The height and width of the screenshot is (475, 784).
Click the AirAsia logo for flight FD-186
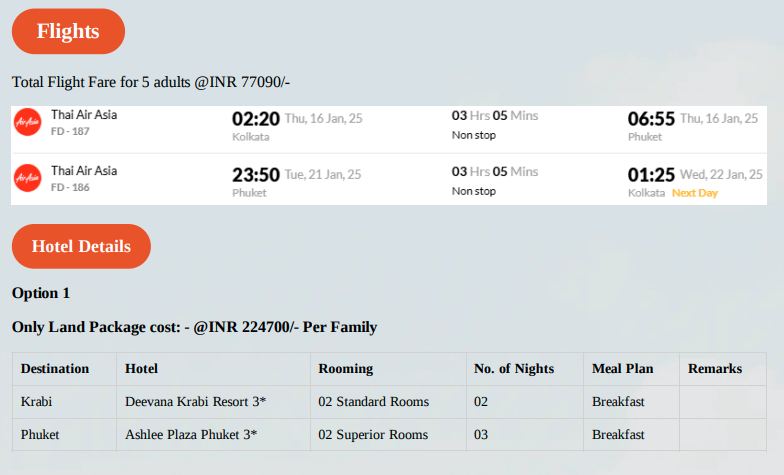[x=28, y=178]
